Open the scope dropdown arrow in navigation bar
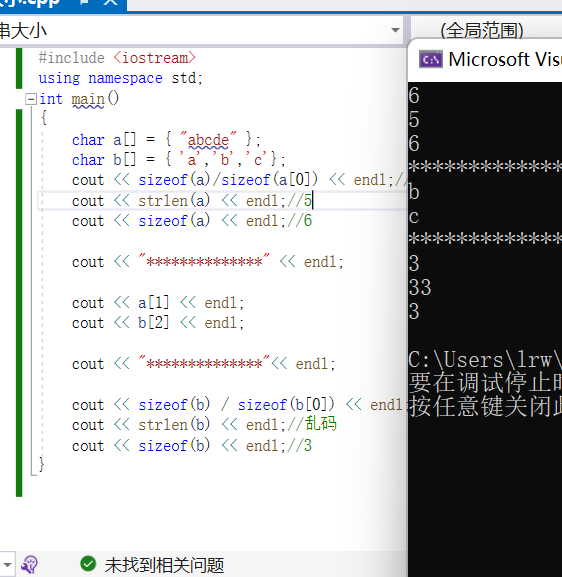Screen dimensions: 562x577 click(395, 30)
